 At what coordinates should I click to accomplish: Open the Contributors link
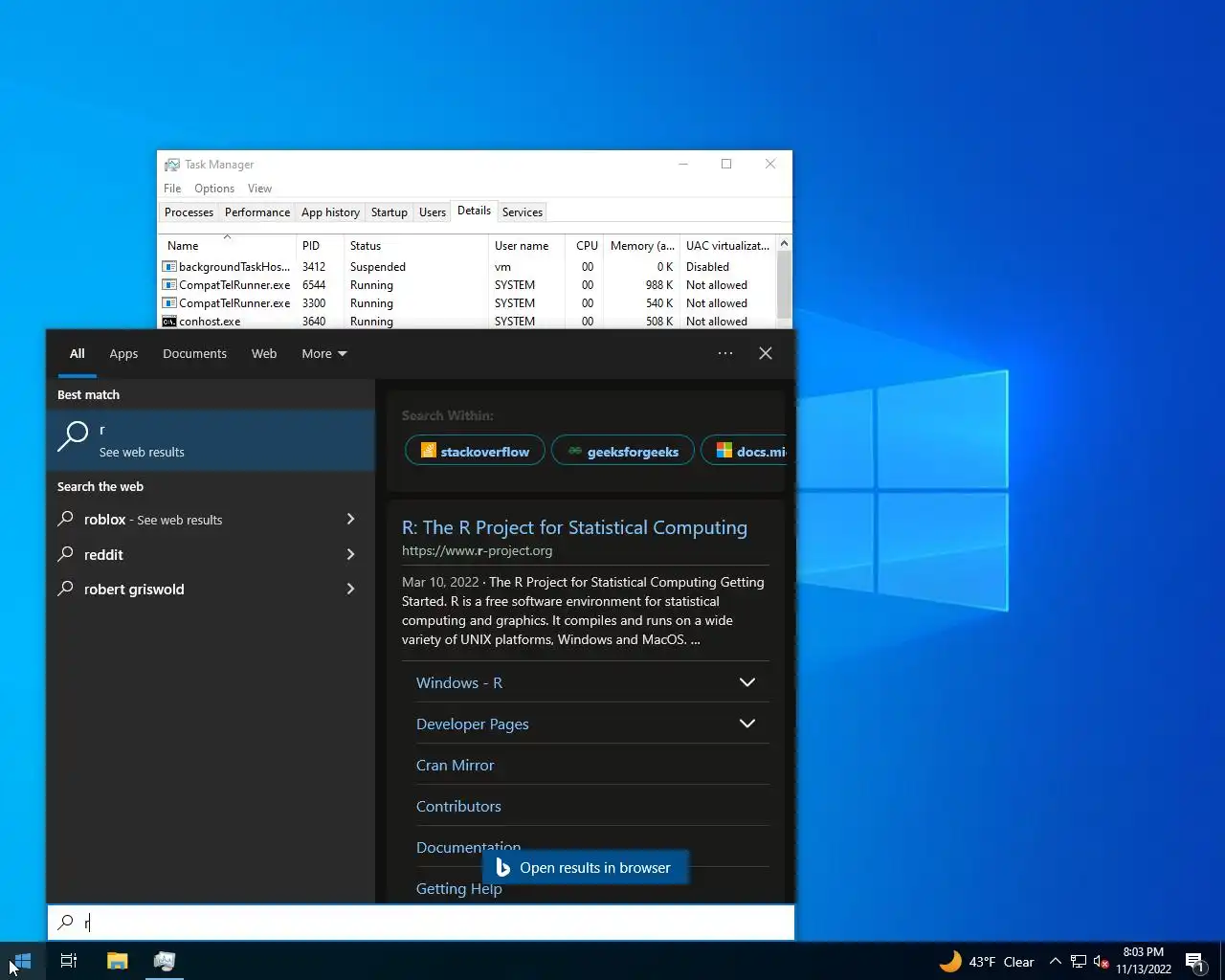[458, 807]
